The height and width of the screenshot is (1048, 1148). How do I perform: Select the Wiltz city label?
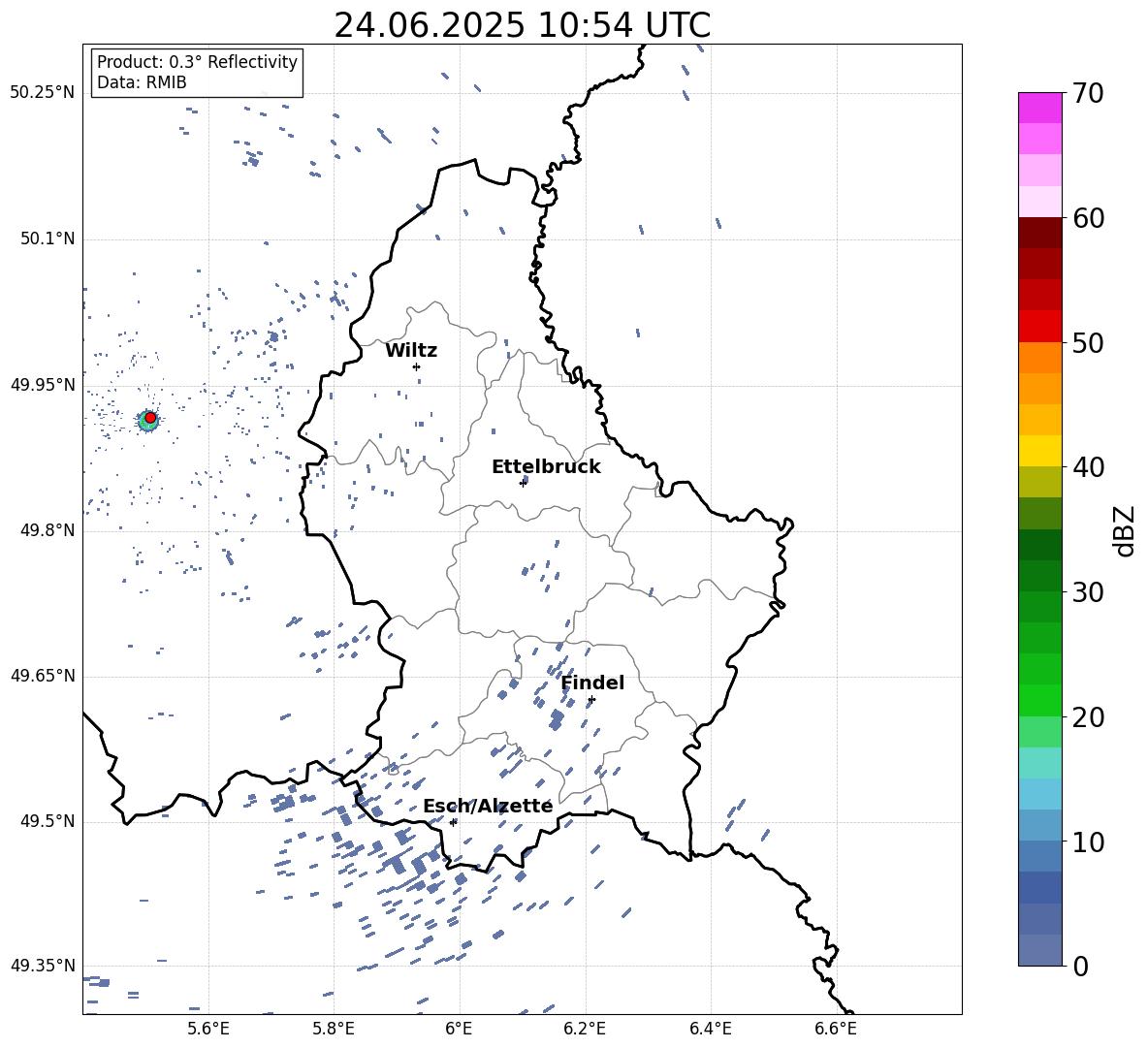411,351
